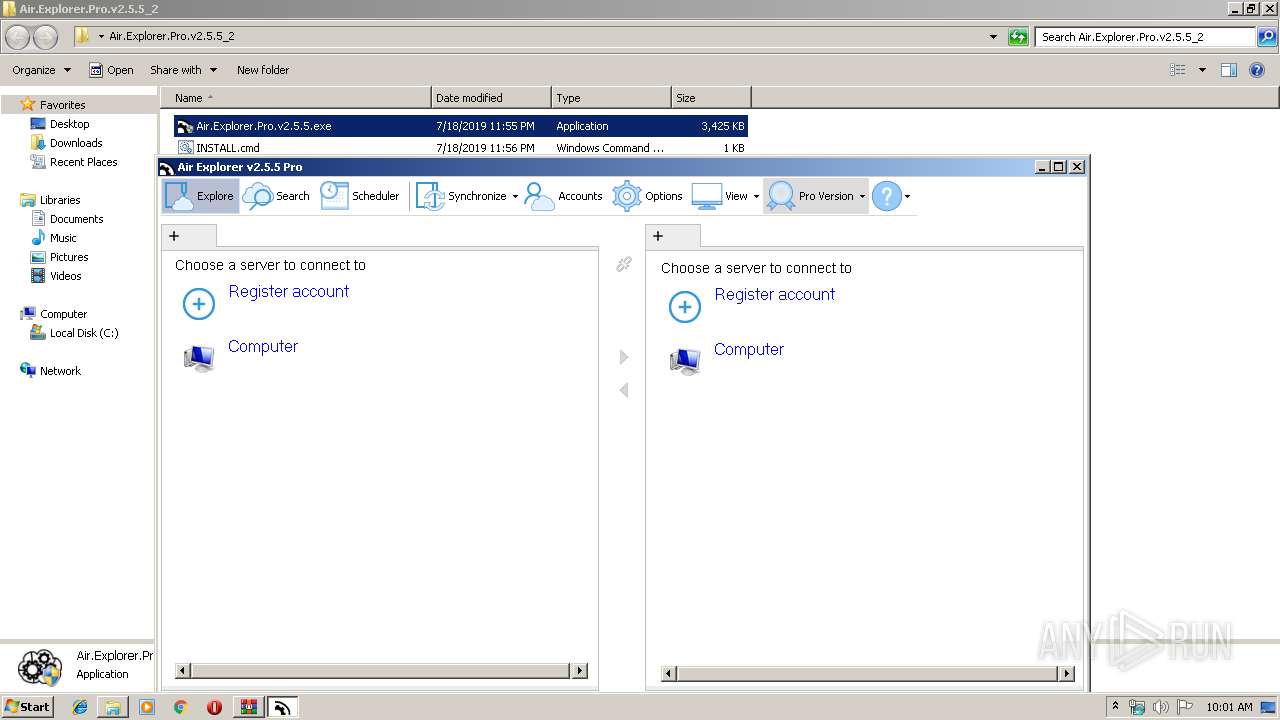Launch Internet Explorer from taskbar

click(80, 707)
